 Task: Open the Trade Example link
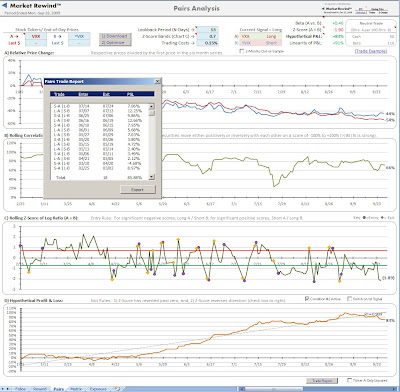pos(371,51)
